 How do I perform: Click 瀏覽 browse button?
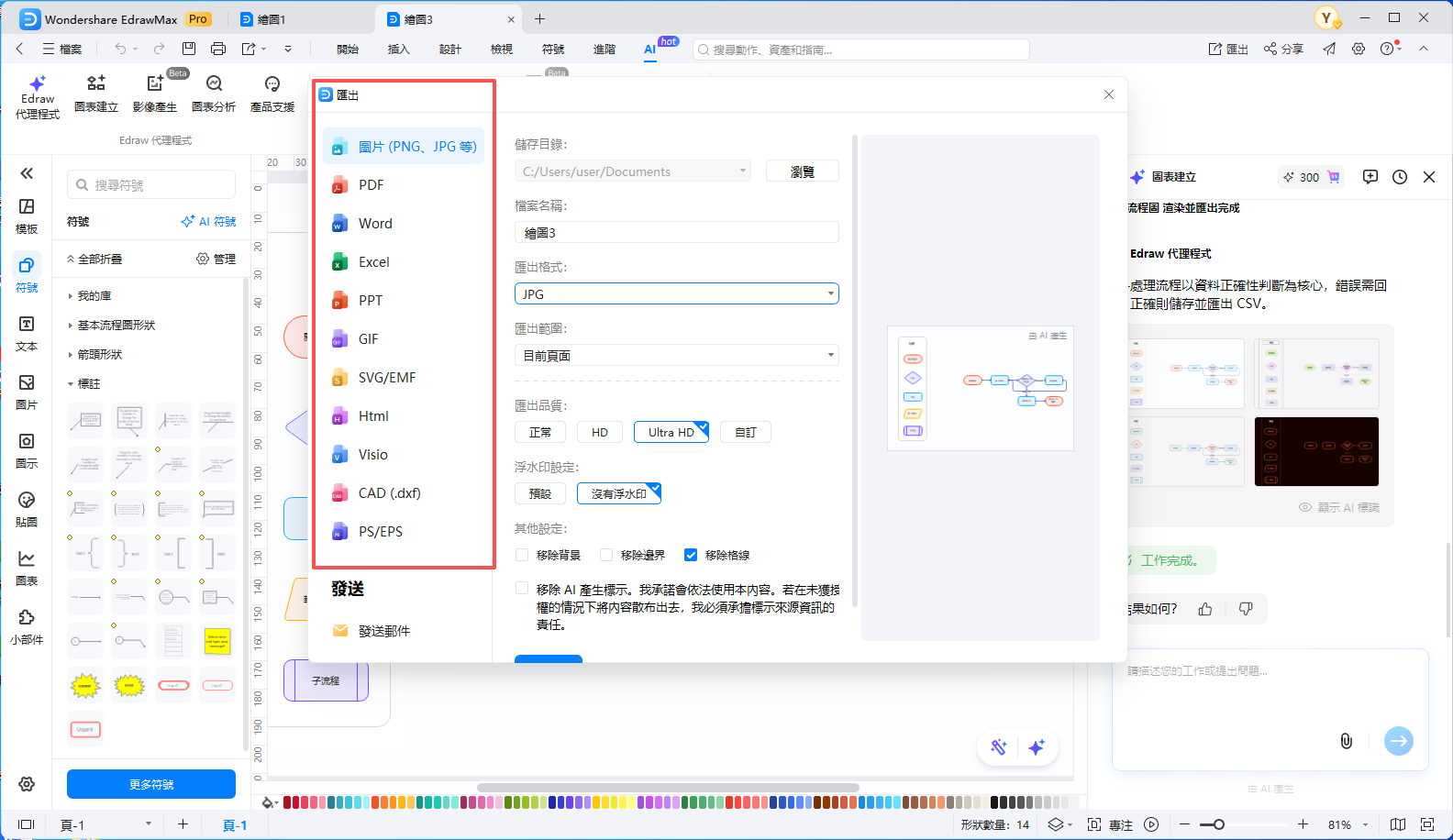coord(803,171)
